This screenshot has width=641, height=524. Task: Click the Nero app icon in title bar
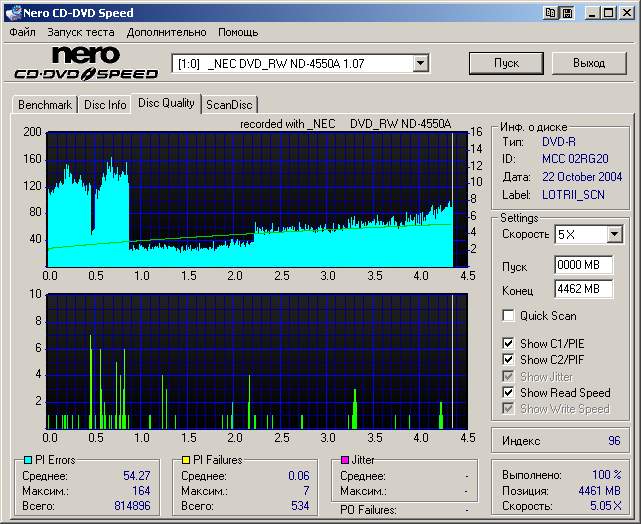click(12, 13)
